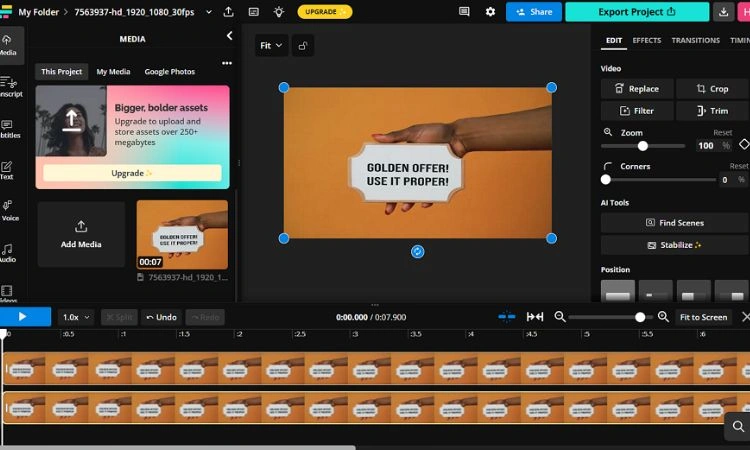Screen dimensions: 750x450
Task: Open the comments icon in the top bar
Action: click(464, 11)
